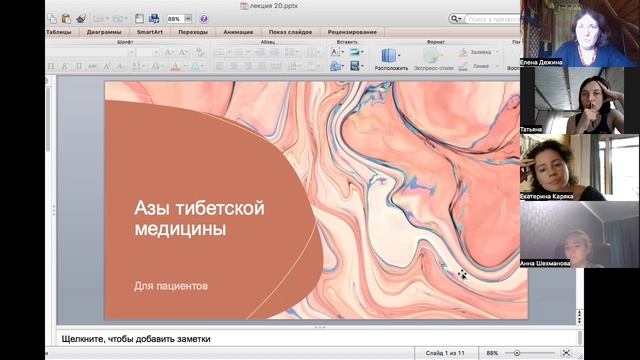Open the Диаграммы ribbon tab
The width and height of the screenshot is (640, 360).
104,32
